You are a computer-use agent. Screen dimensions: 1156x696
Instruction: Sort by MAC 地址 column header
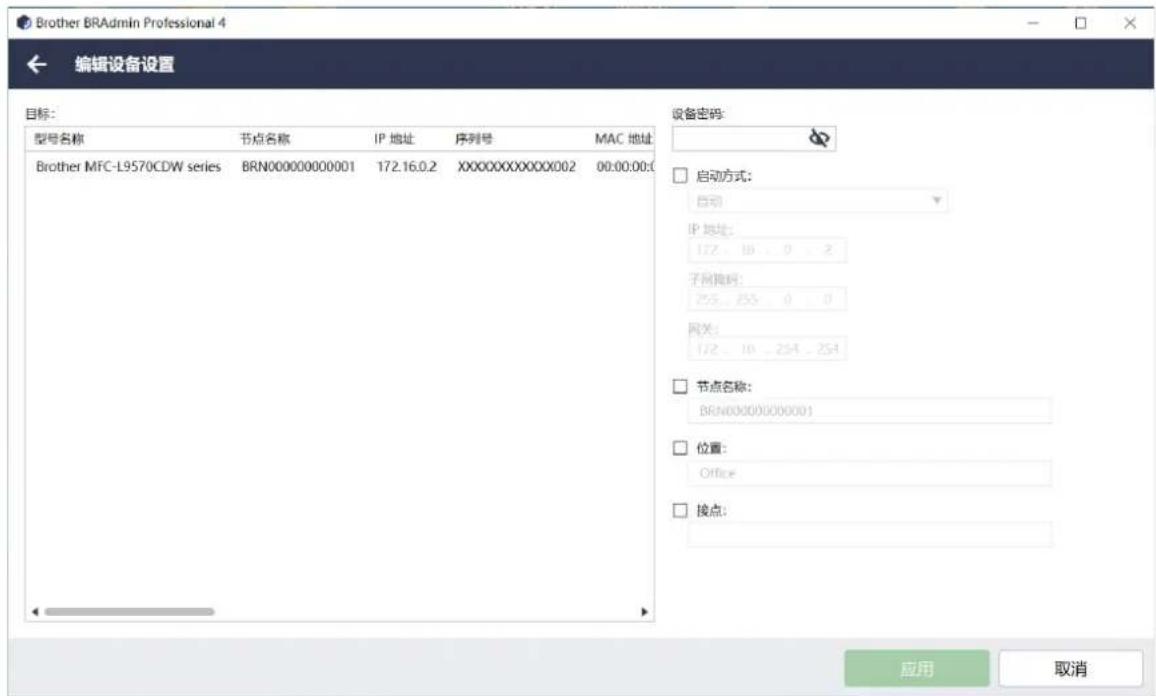pyautogui.click(x=624, y=139)
